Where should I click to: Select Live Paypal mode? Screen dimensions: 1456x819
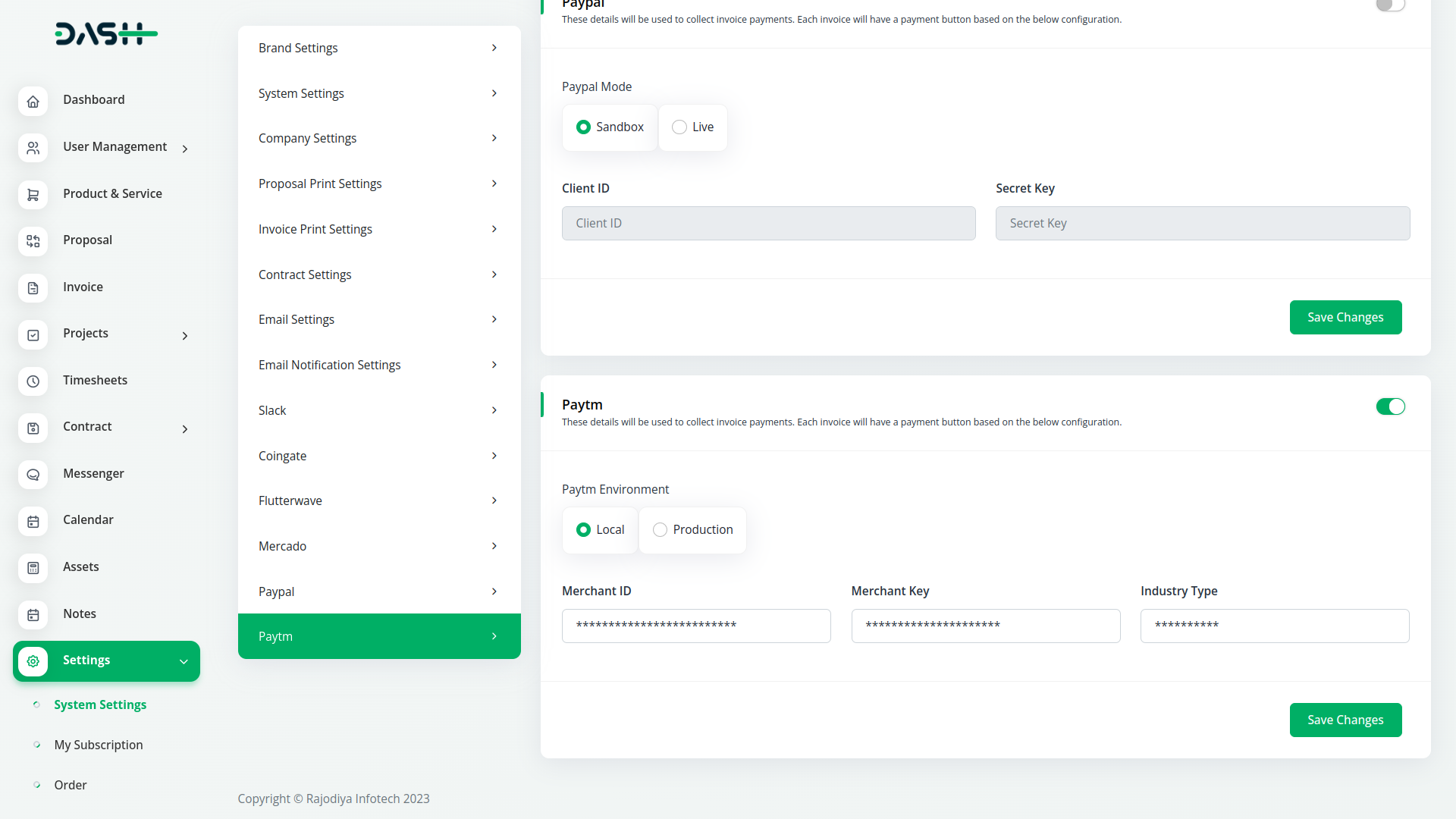click(679, 127)
